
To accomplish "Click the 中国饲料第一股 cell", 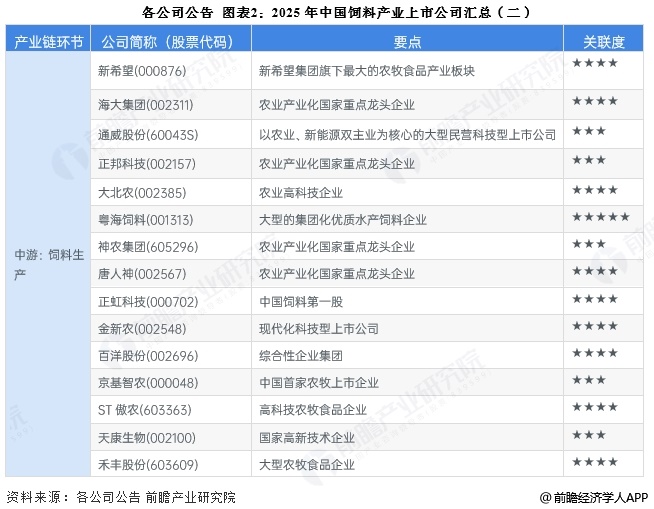I will (407, 301).
